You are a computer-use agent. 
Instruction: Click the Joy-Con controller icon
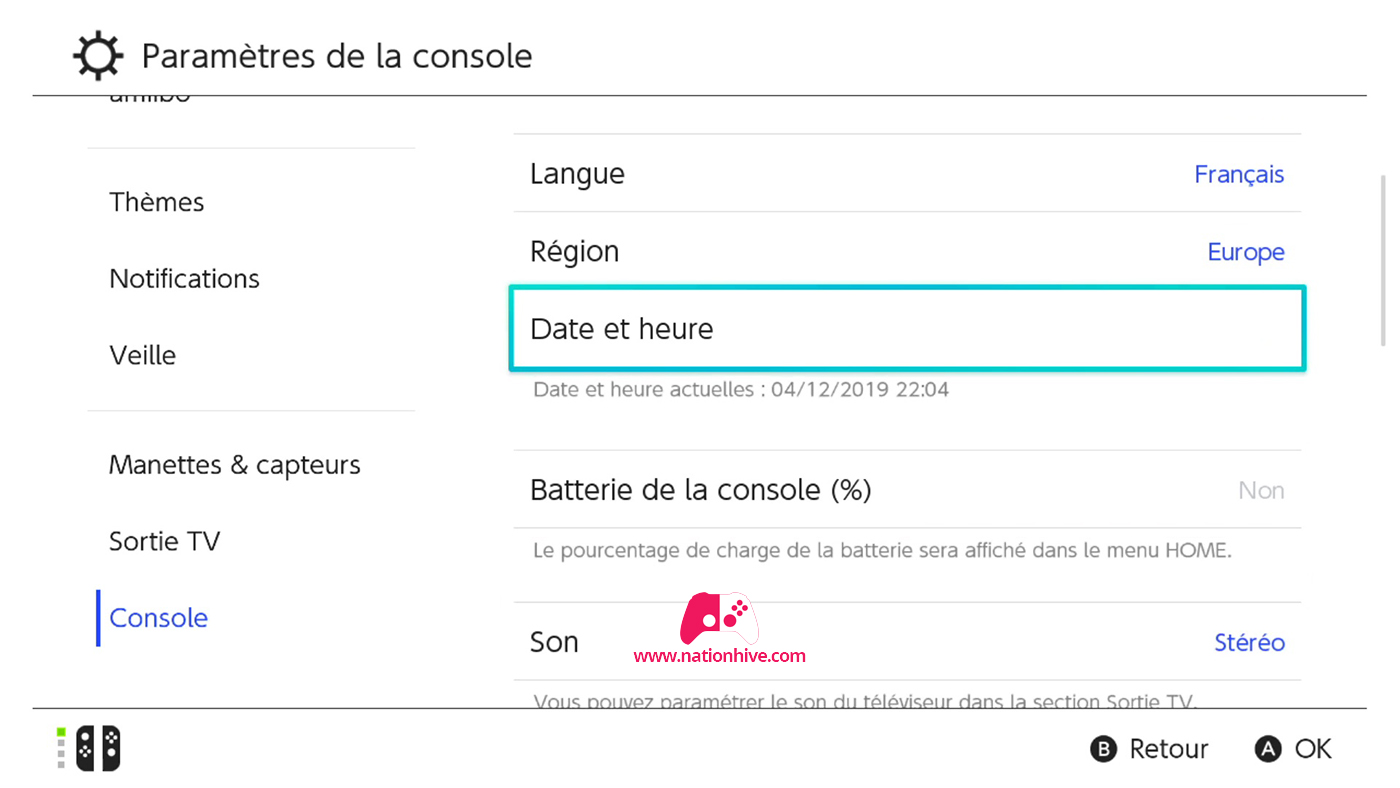[x=99, y=748]
